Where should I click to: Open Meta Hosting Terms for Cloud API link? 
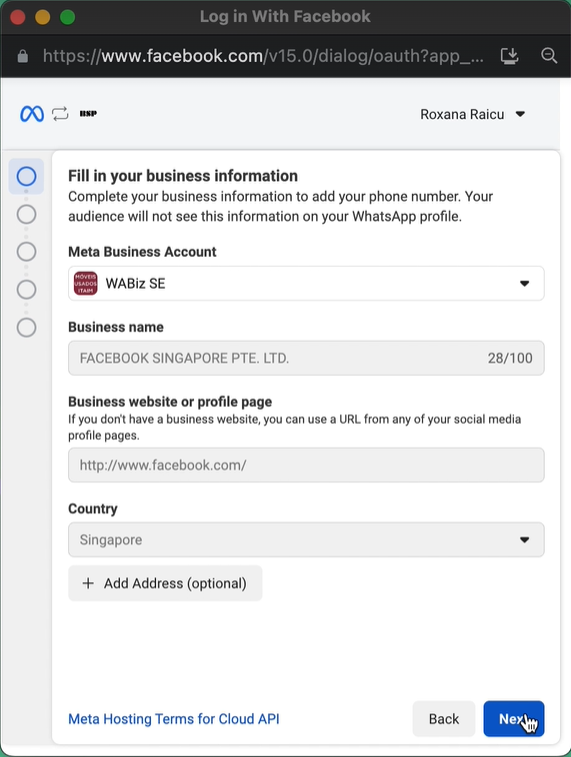pos(174,719)
